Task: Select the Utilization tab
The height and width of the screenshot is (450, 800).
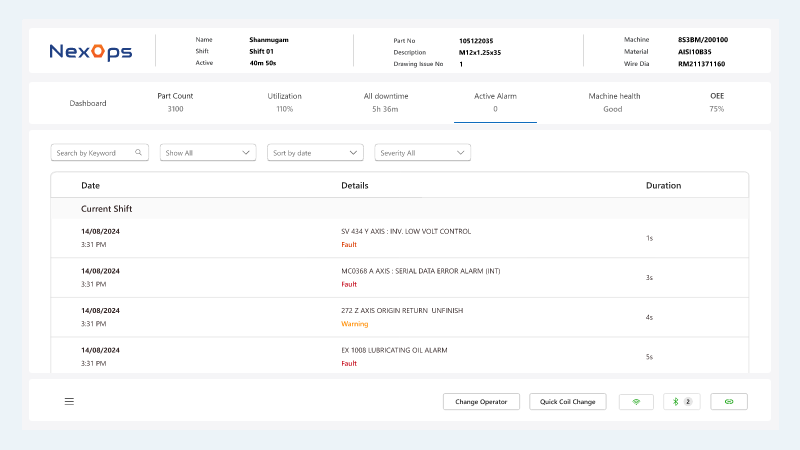Action: [x=285, y=102]
